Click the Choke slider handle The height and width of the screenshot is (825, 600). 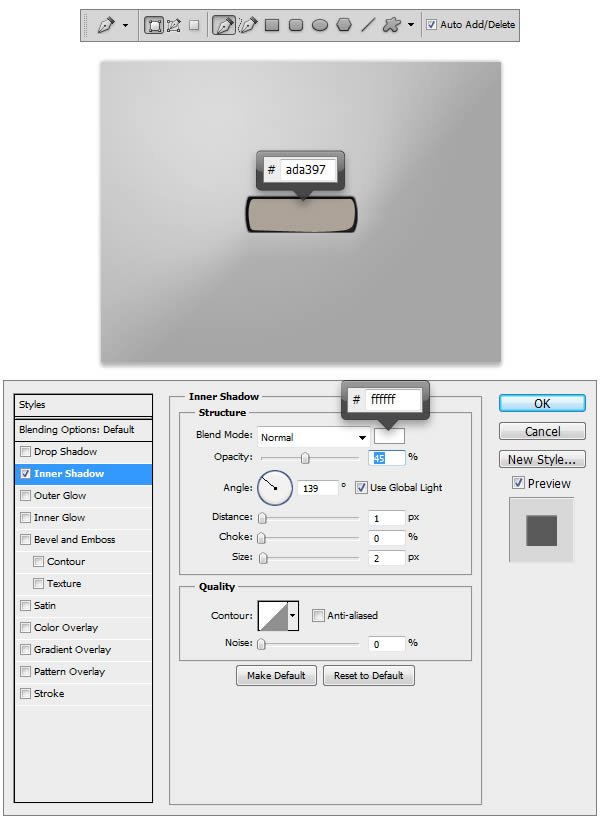[262, 538]
